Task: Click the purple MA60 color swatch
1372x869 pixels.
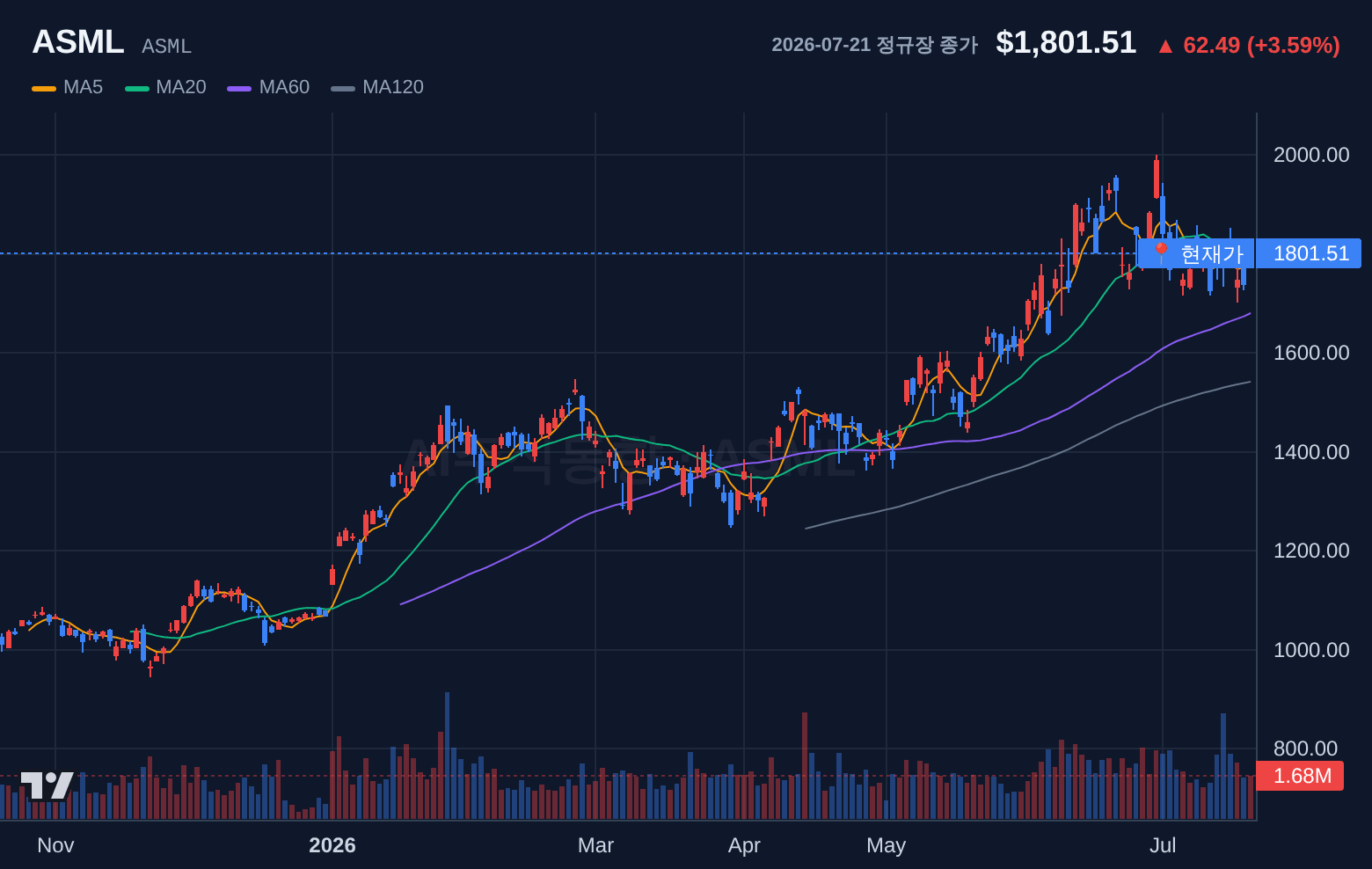Action: coord(239,88)
